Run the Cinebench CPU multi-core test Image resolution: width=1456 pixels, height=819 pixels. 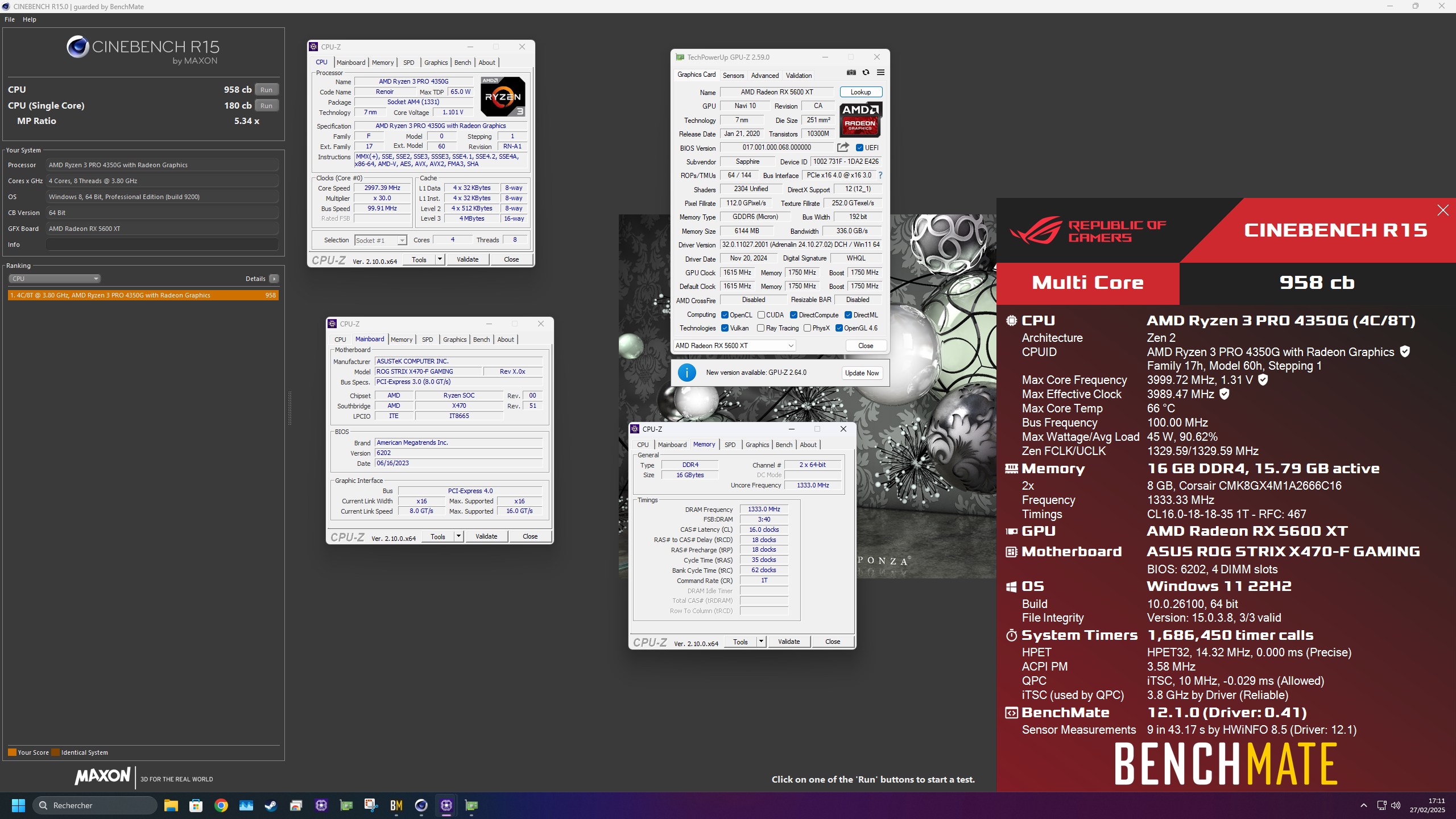pos(267,90)
